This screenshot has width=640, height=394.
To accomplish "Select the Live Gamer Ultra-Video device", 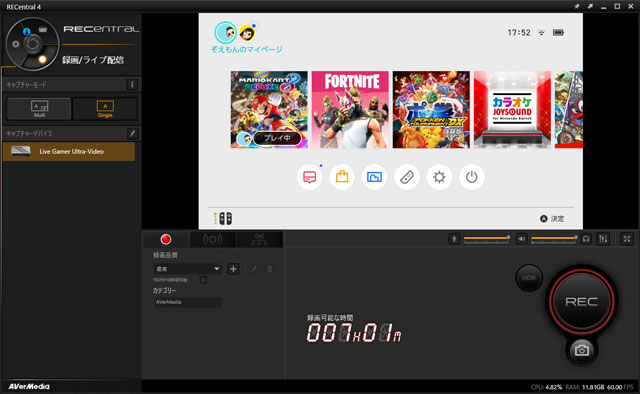I will 69,151.
